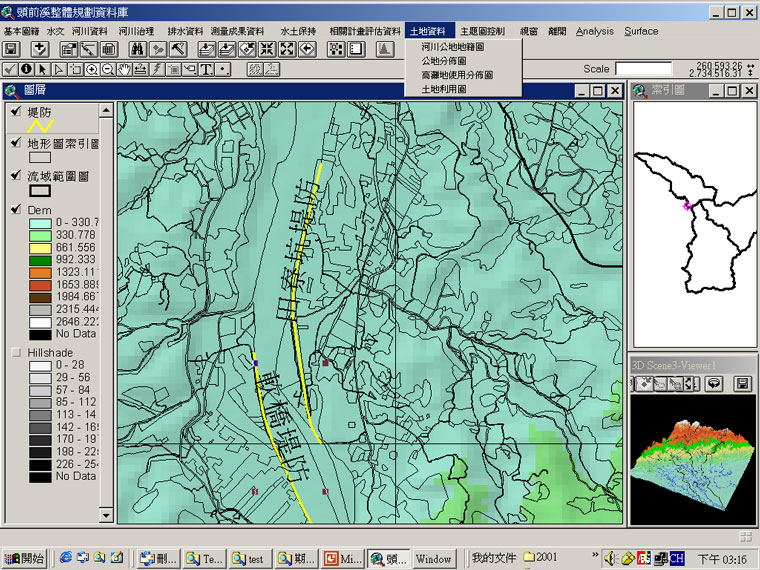Activate the Zoom In magnifier tool
This screenshot has width=760, height=570.
92,69
